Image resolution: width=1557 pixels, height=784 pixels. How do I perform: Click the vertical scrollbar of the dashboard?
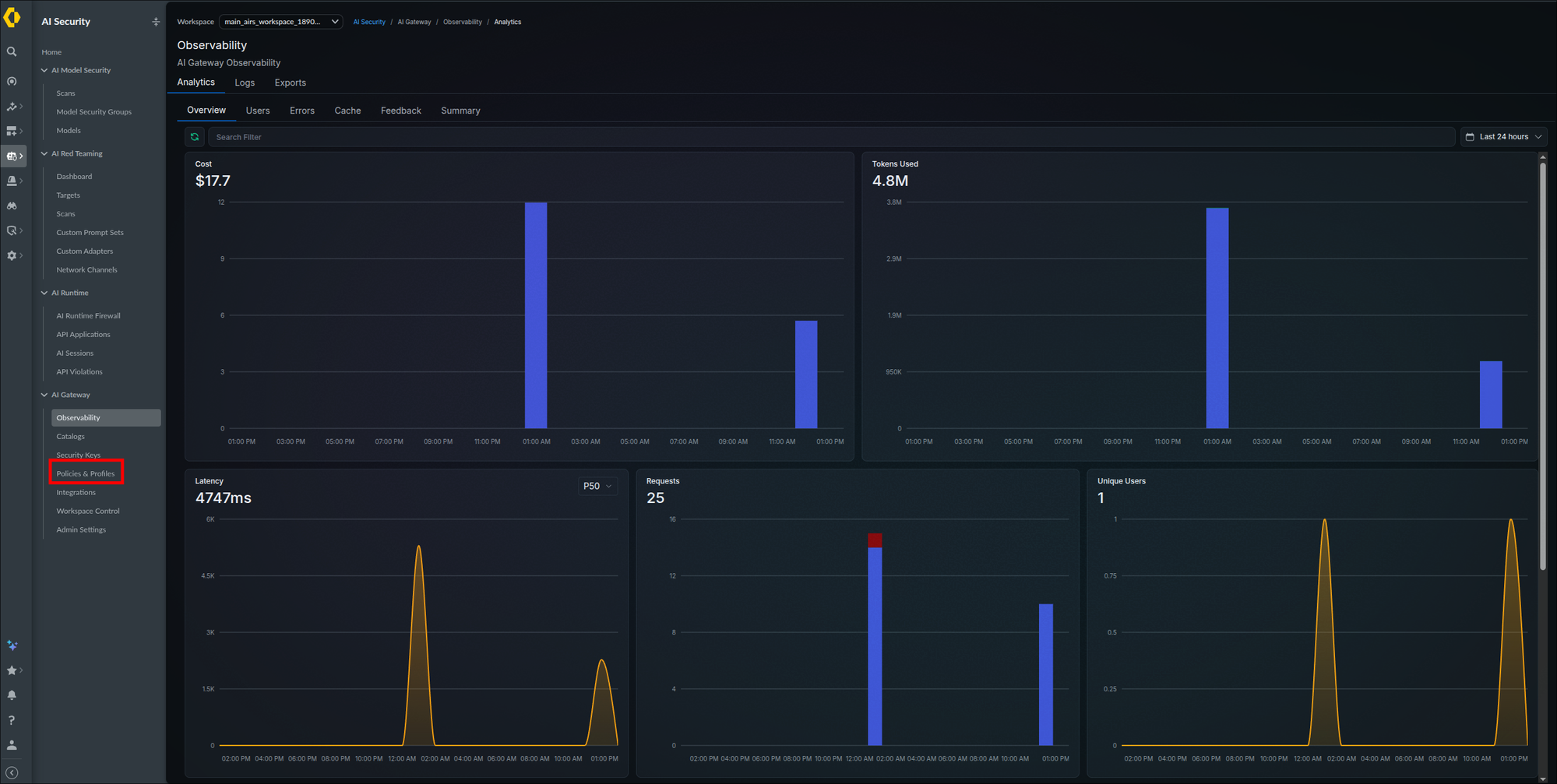1542,366
